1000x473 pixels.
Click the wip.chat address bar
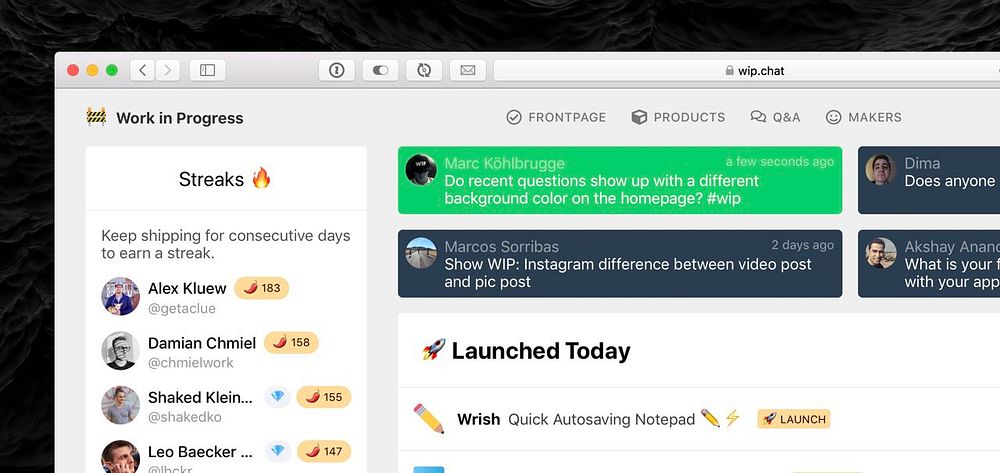coord(746,71)
